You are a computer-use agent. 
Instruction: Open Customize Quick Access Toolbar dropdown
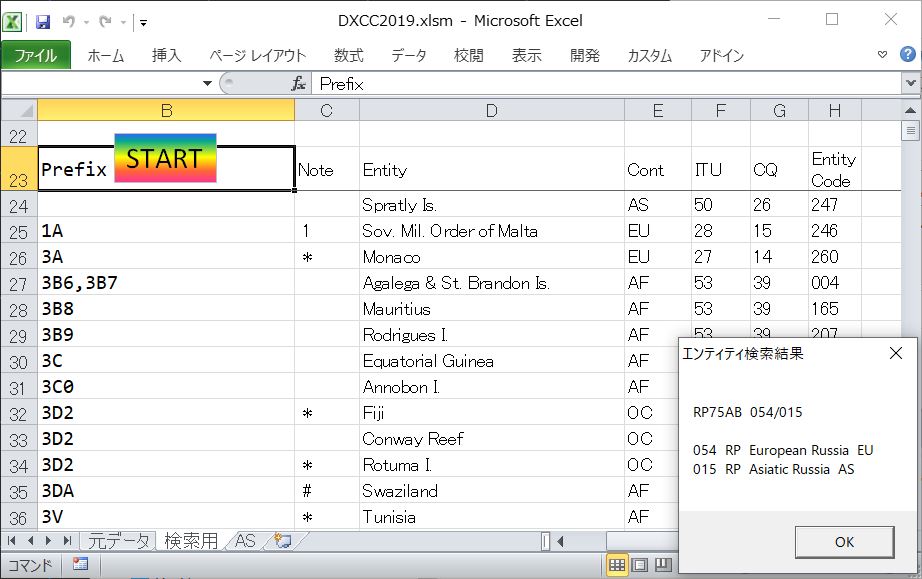(x=144, y=21)
